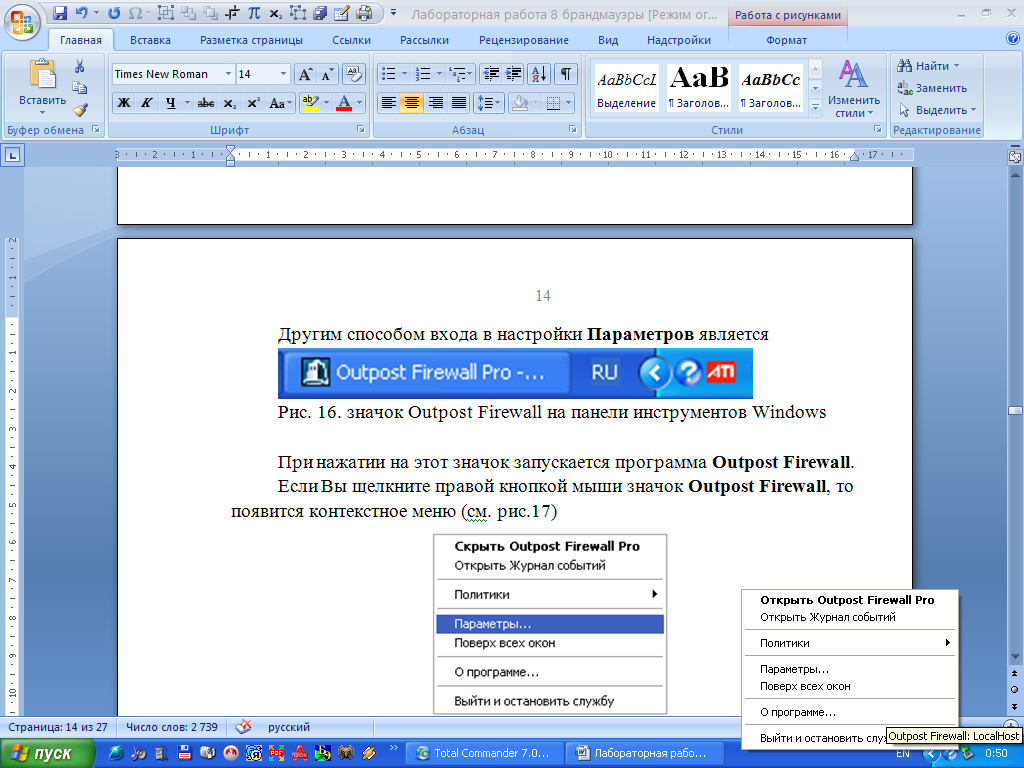Clear formatting with the eraser icon

(x=354, y=74)
